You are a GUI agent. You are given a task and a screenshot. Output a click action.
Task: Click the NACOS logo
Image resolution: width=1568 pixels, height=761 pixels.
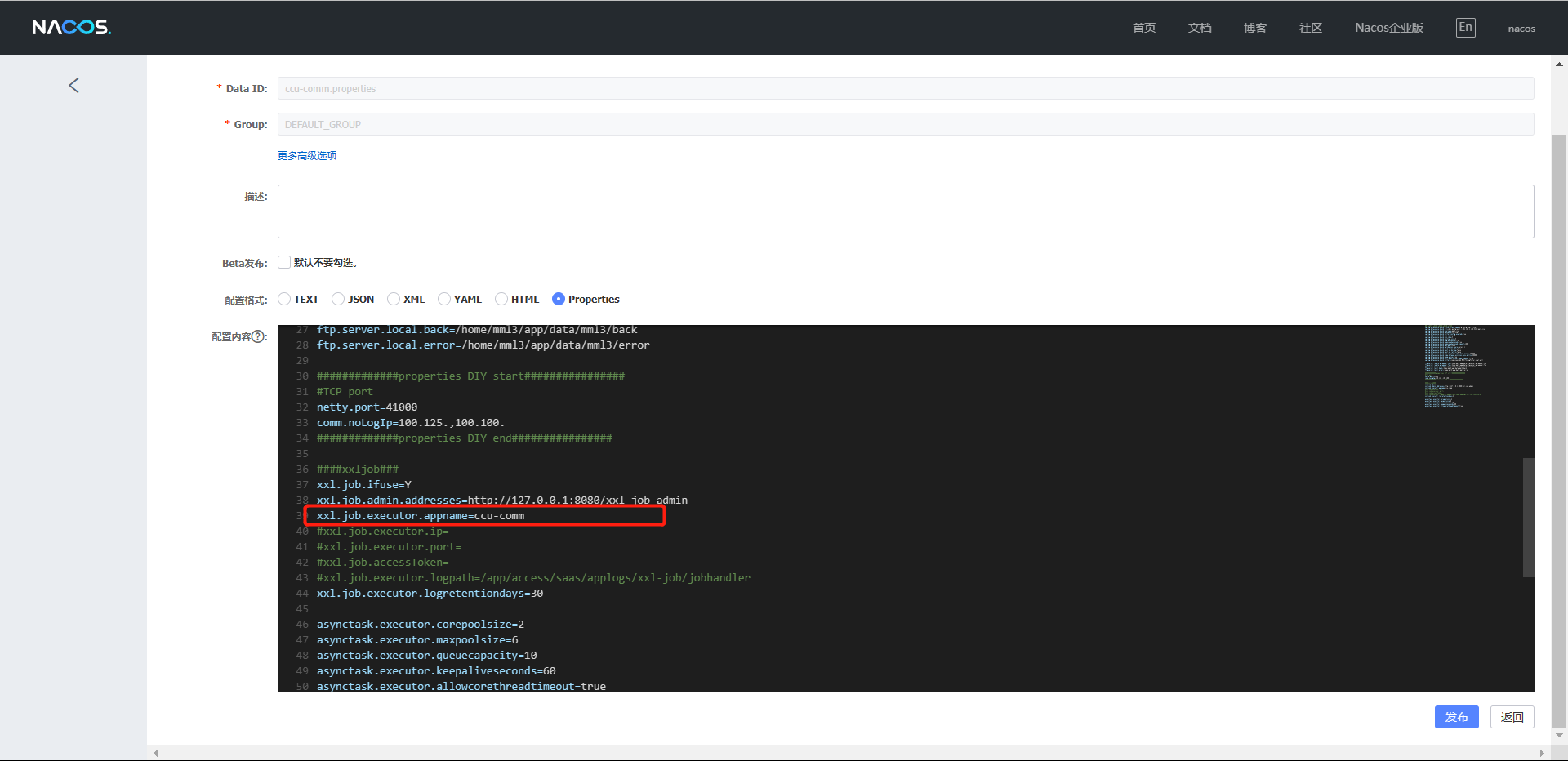click(71, 28)
